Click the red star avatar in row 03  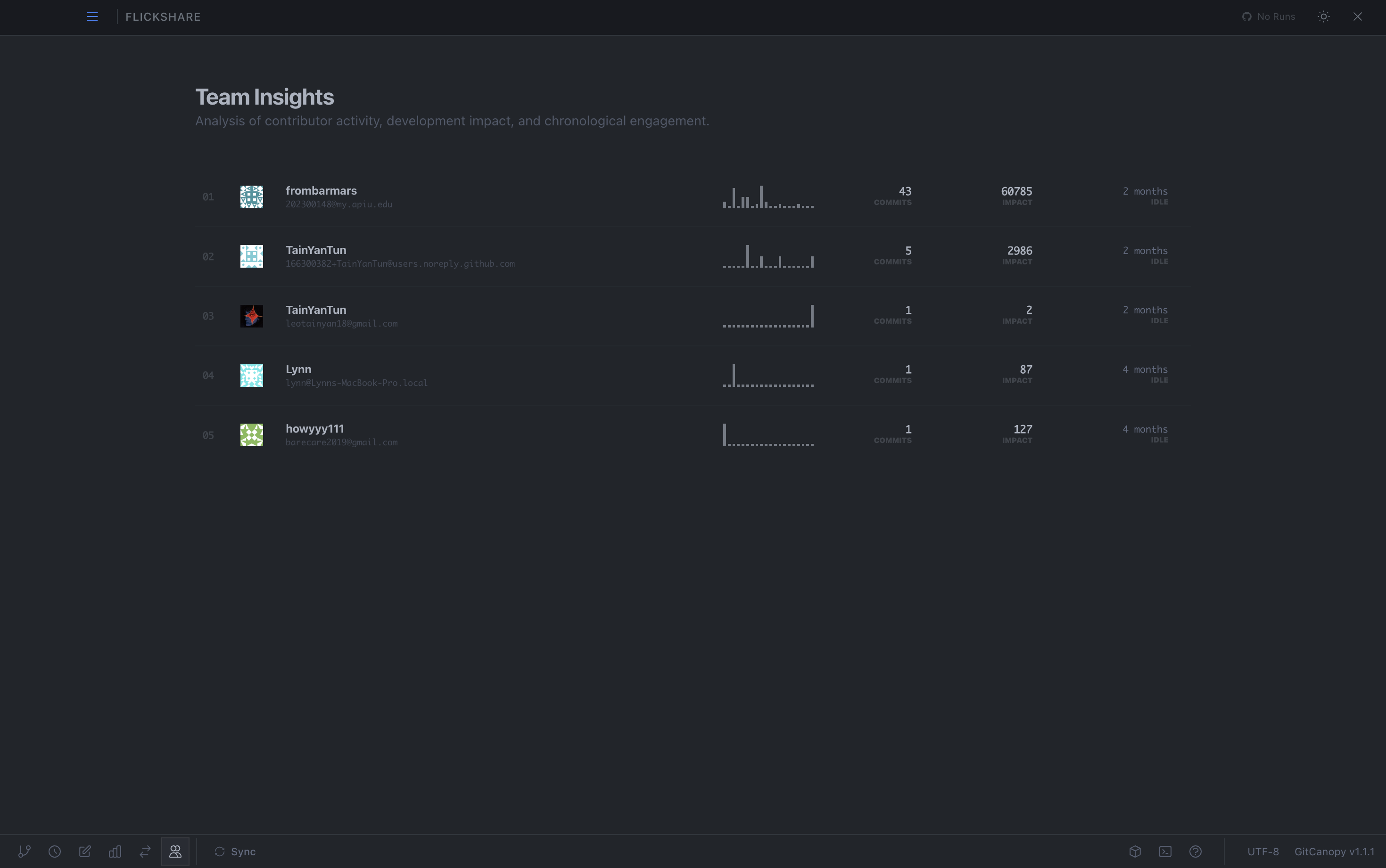coord(251,316)
